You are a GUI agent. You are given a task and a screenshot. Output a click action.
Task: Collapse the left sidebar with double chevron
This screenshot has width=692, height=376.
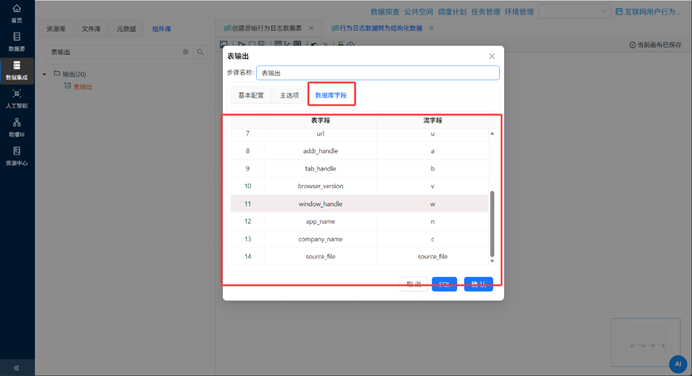(16, 368)
